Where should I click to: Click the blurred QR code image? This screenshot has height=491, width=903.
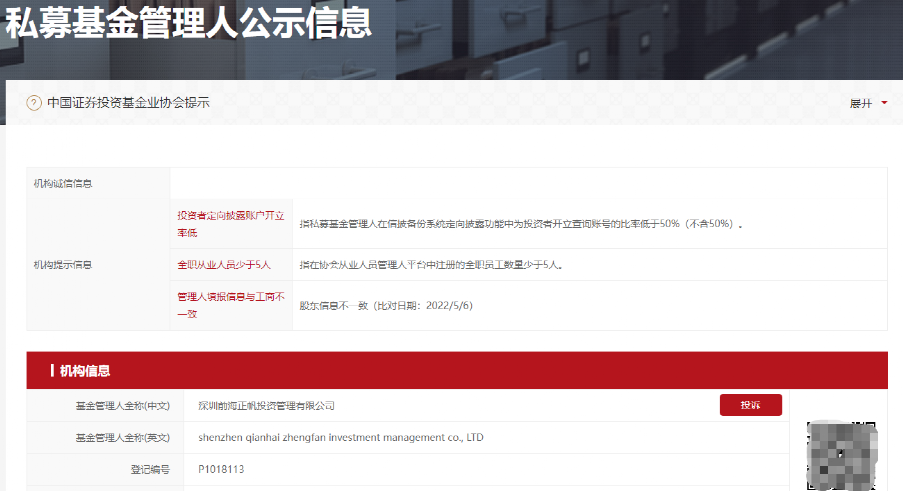tap(841, 456)
